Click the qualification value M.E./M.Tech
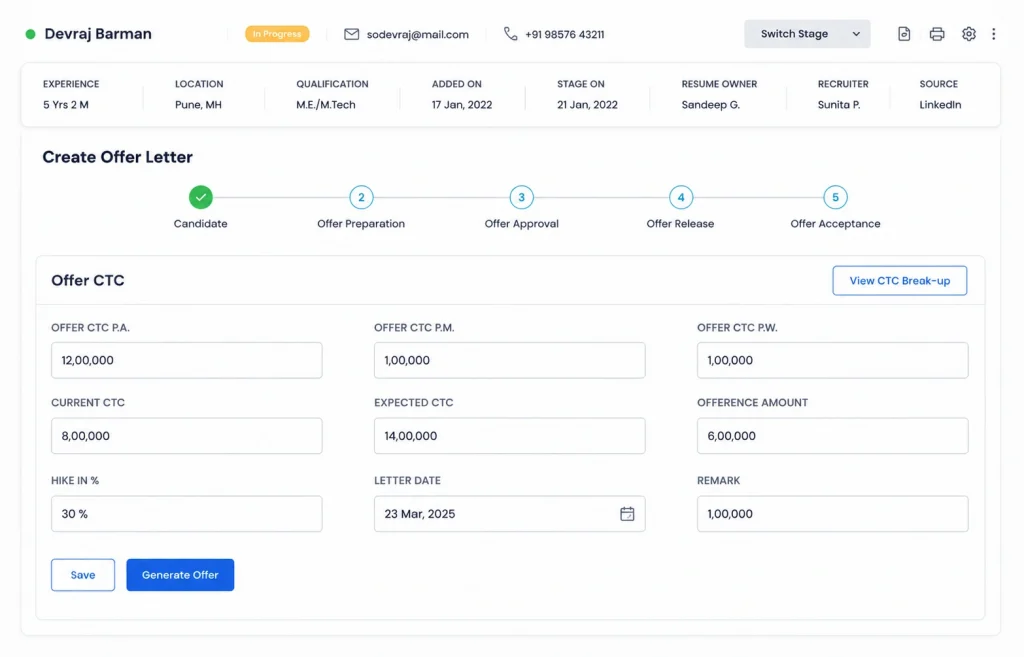The image size is (1024, 657). tap(326, 104)
